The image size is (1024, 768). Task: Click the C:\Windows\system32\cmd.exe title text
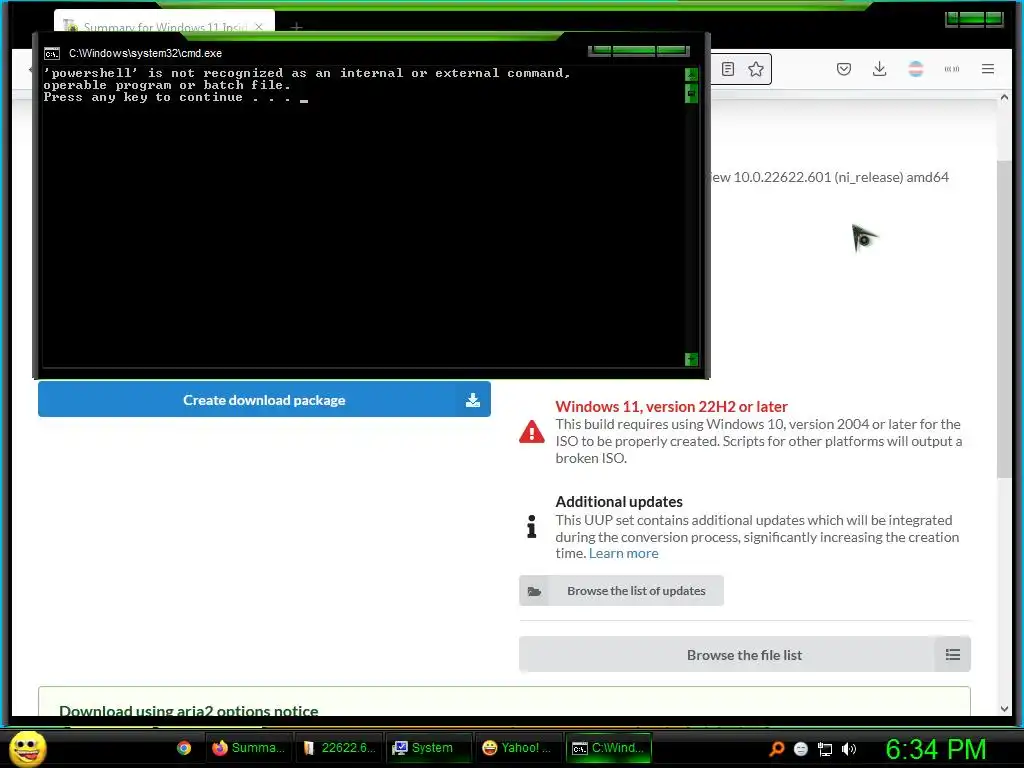coord(146,54)
